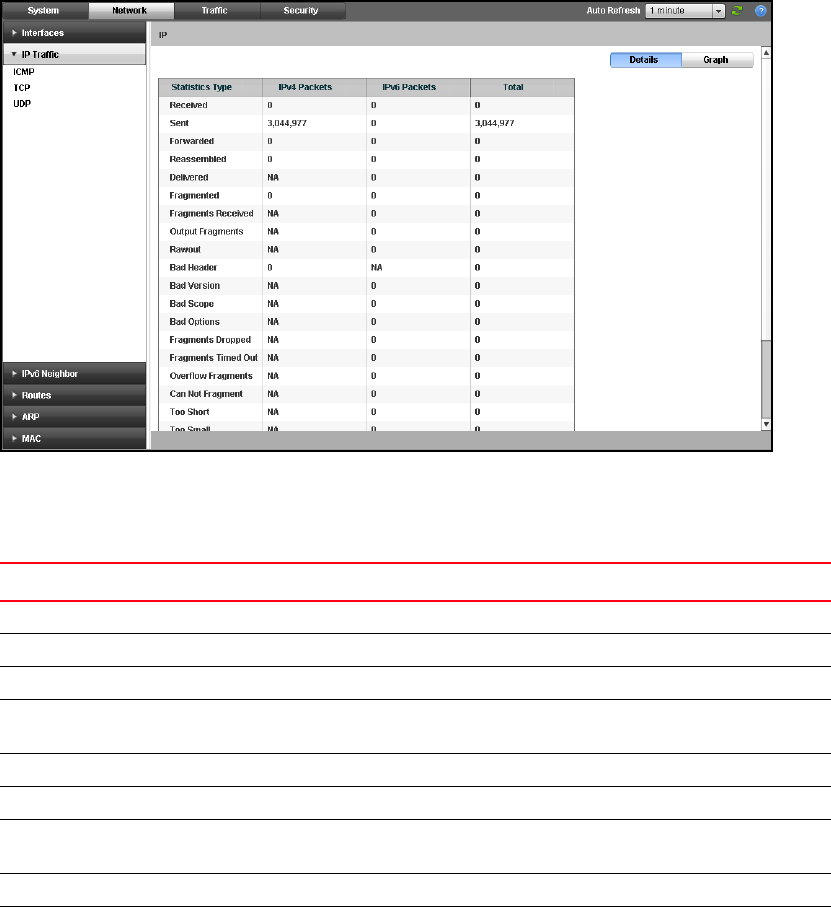The height and width of the screenshot is (907, 831).
Task: Expand the MAC section
Action: coord(74,438)
